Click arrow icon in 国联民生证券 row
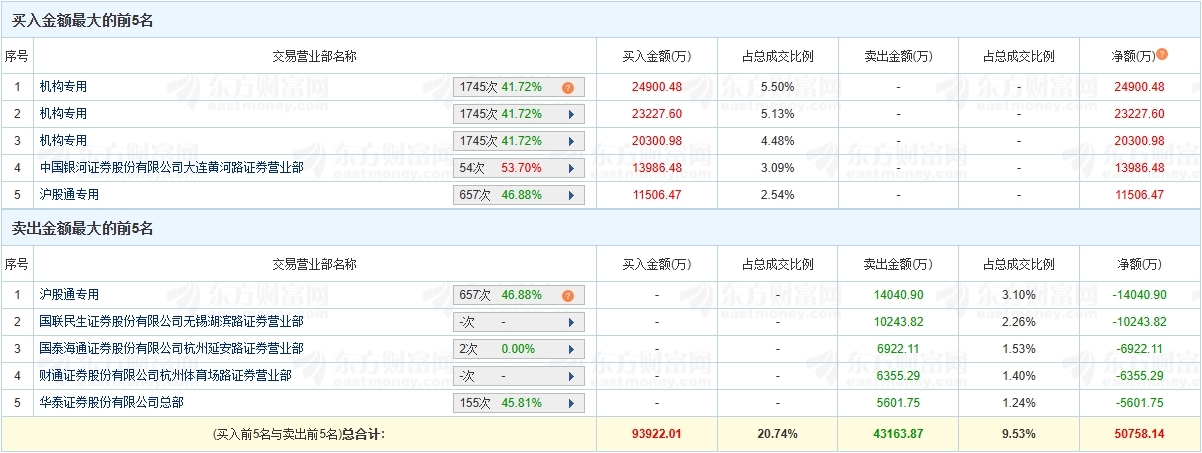The image size is (1202, 453). (x=570, y=322)
